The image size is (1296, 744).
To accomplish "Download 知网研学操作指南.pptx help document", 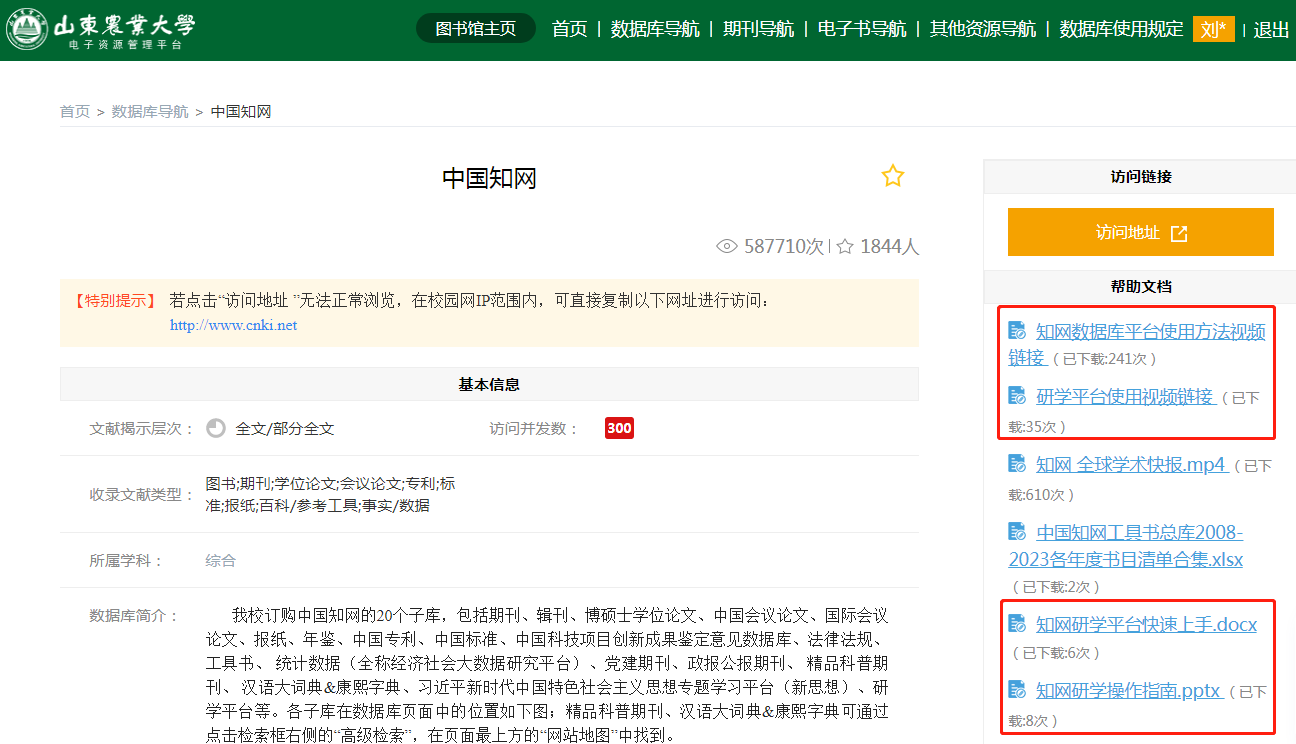I will click(1128, 690).
